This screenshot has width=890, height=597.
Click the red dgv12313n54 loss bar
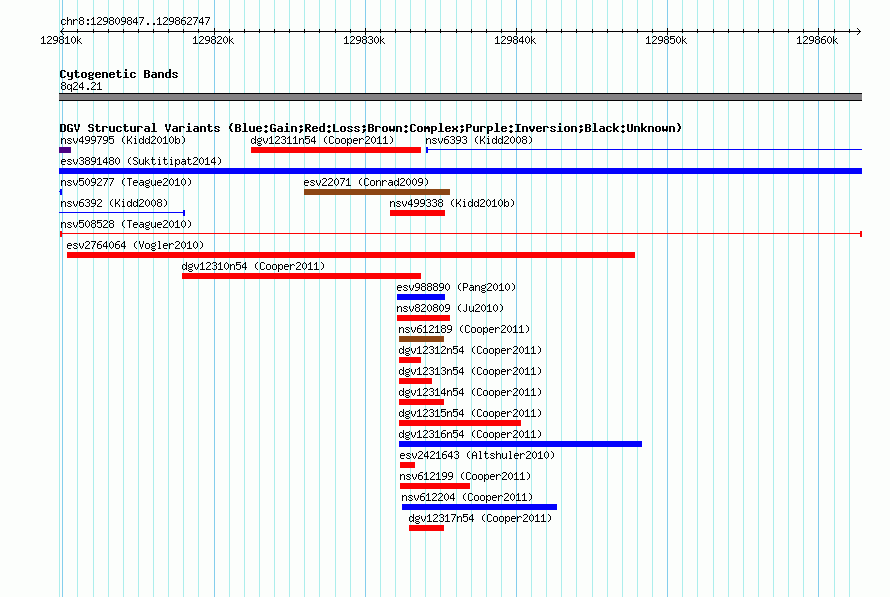[x=415, y=381]
